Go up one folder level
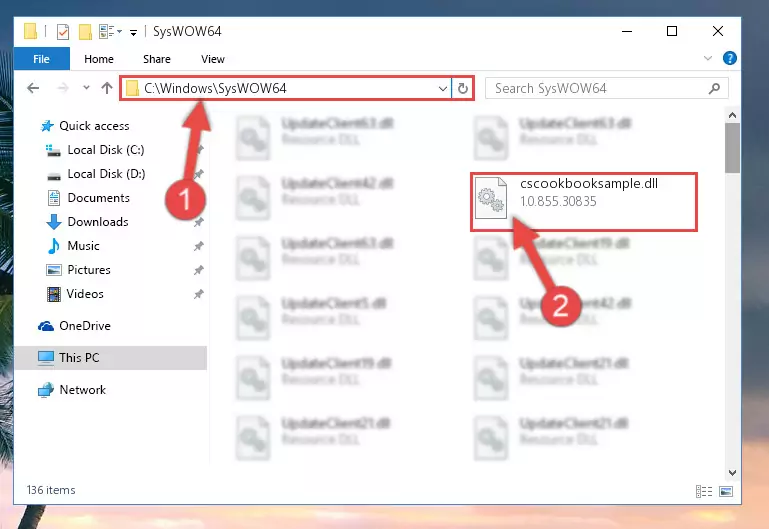Screen dimensions: 769x529 tap(107, 88)
